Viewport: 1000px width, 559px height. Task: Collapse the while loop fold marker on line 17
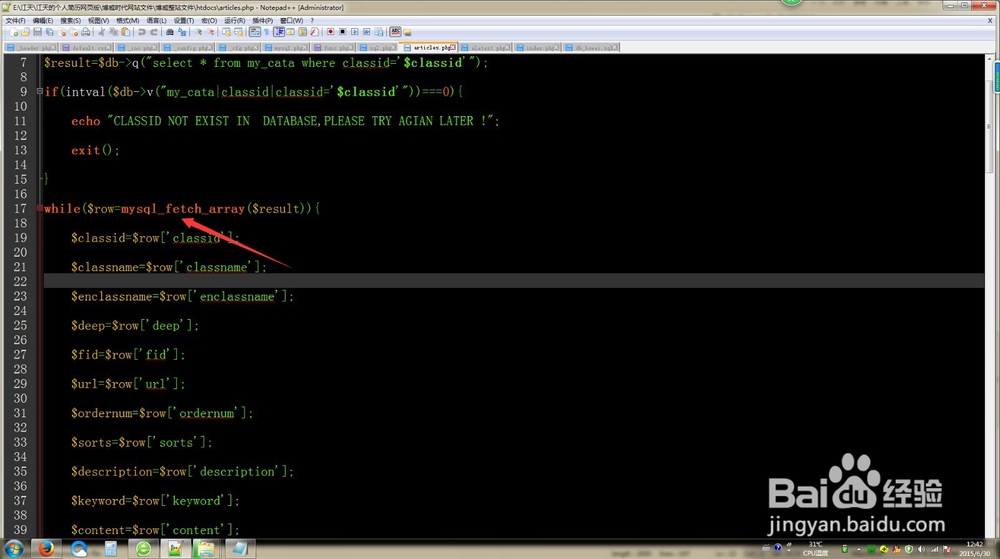40,208
